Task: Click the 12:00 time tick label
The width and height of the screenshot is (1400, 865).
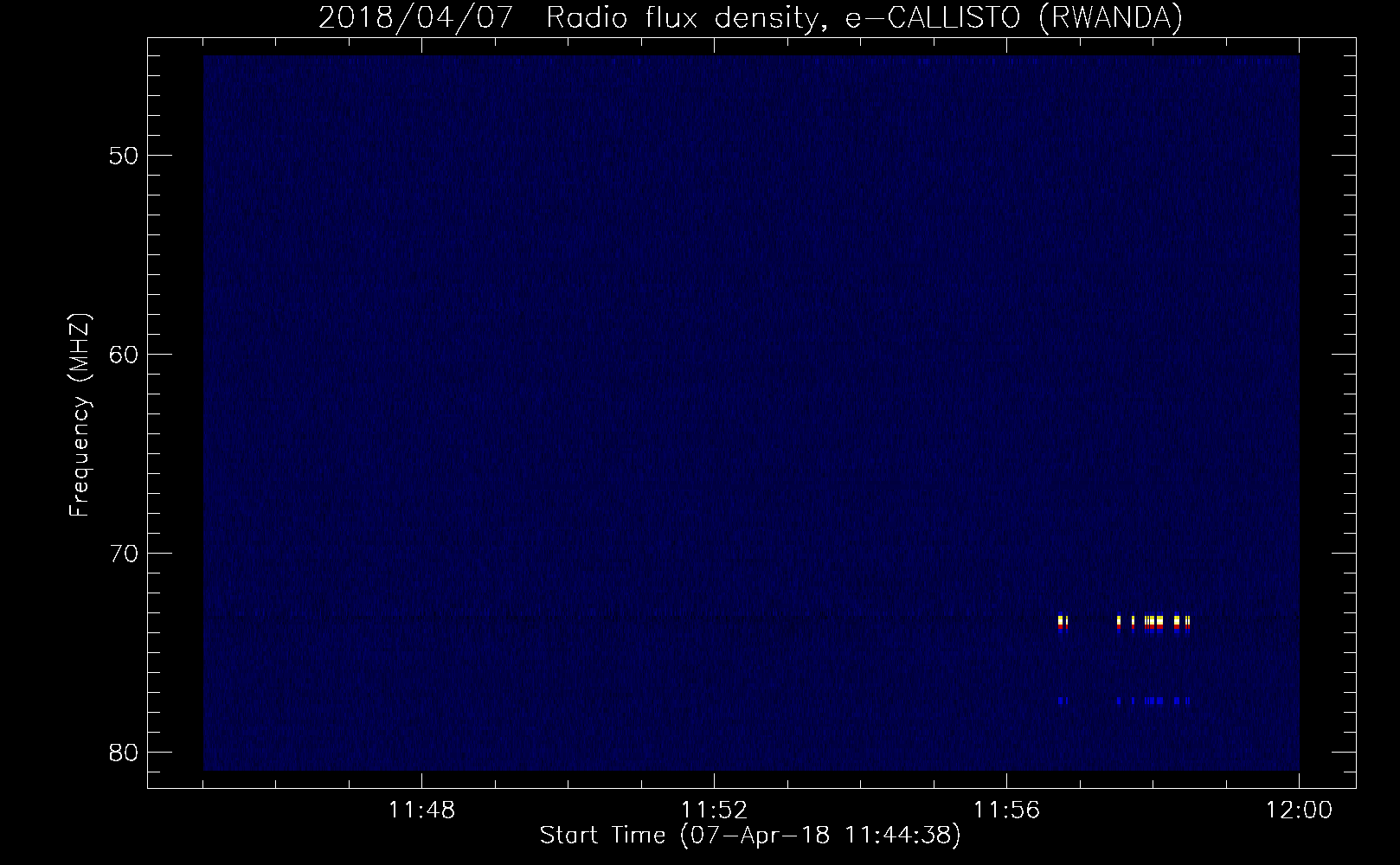Action: (1299, 811)
